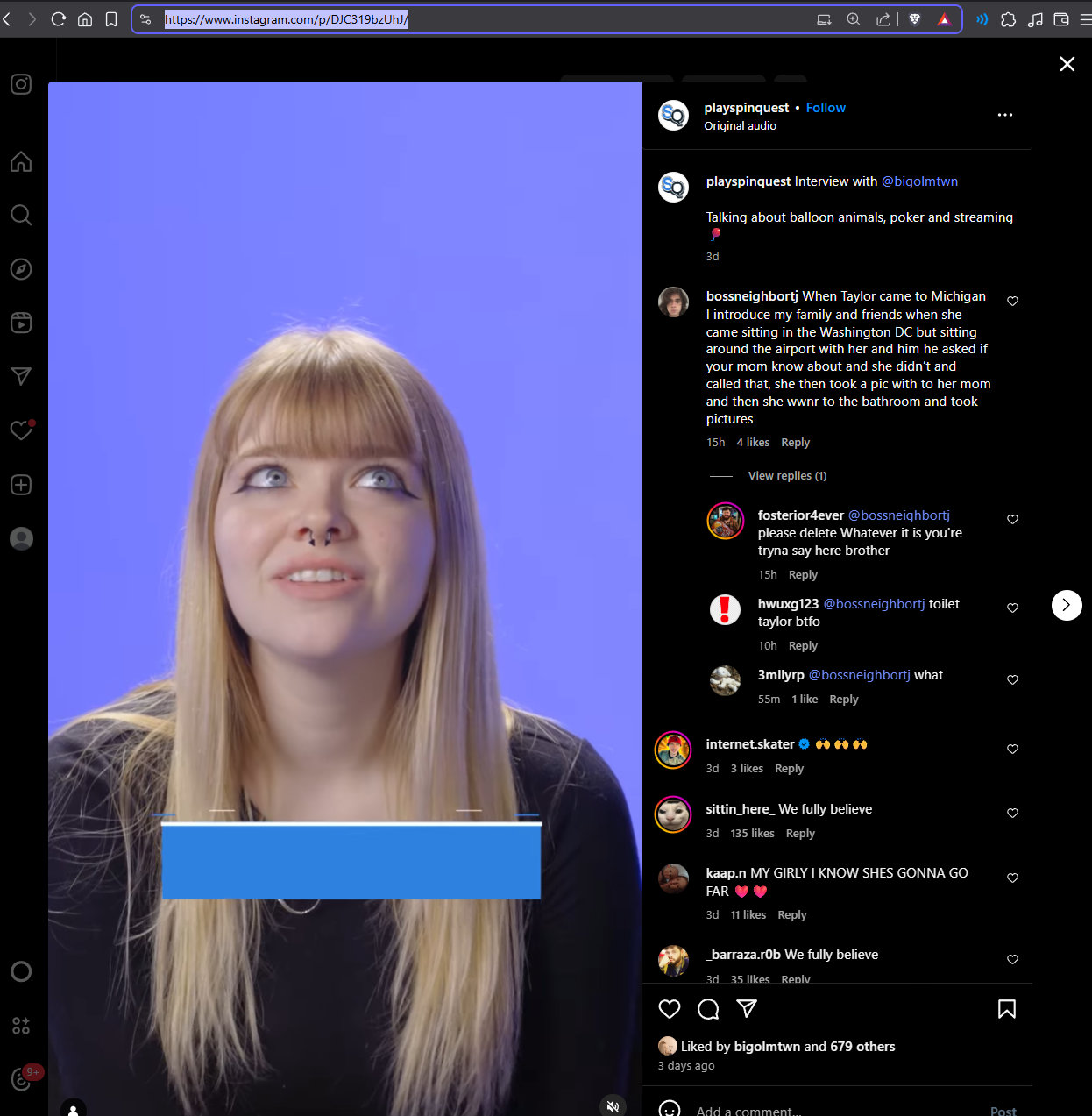This screenshot has height=1116, width=1092.
Task: Open fosterior4ever's profile picture
Action: click(726, 521)
